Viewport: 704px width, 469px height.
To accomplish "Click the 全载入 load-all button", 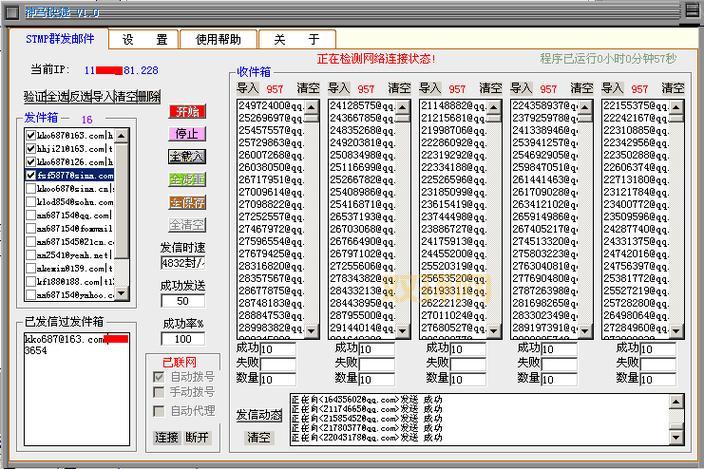I will point(186,157).
